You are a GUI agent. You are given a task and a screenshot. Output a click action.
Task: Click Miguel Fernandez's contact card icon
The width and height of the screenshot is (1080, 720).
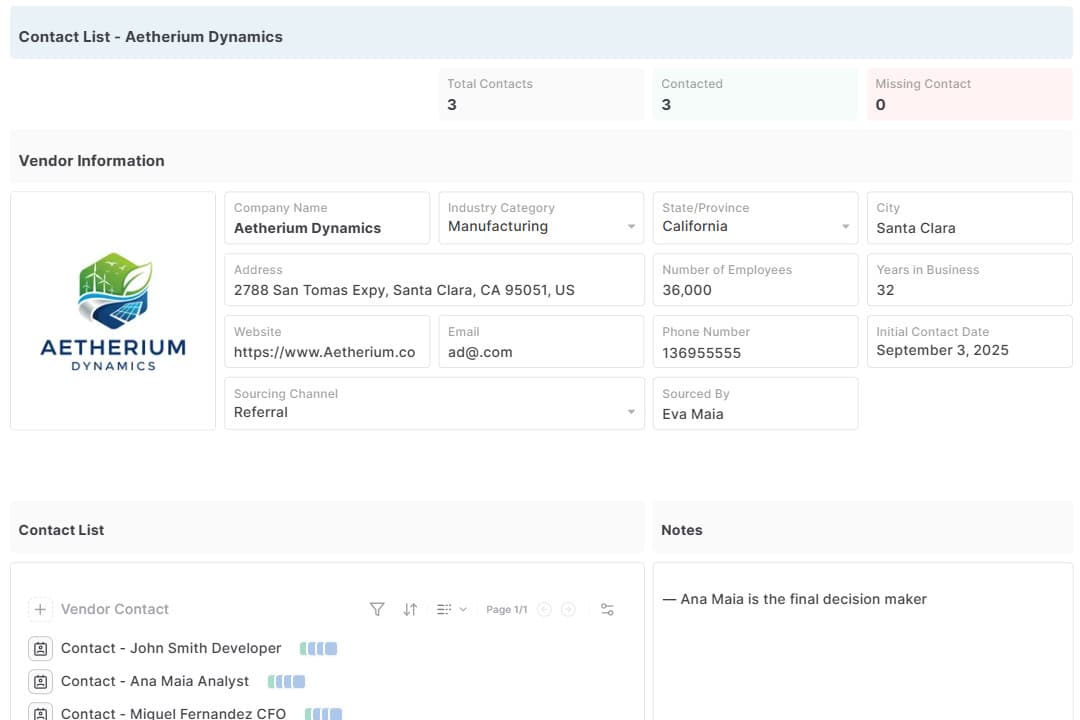[x=40, y=712]
